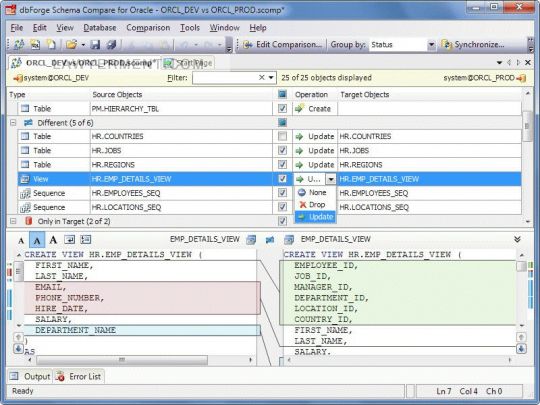Click the next difference arrow in right pane

pyautogui.click(x=521, y=349)
